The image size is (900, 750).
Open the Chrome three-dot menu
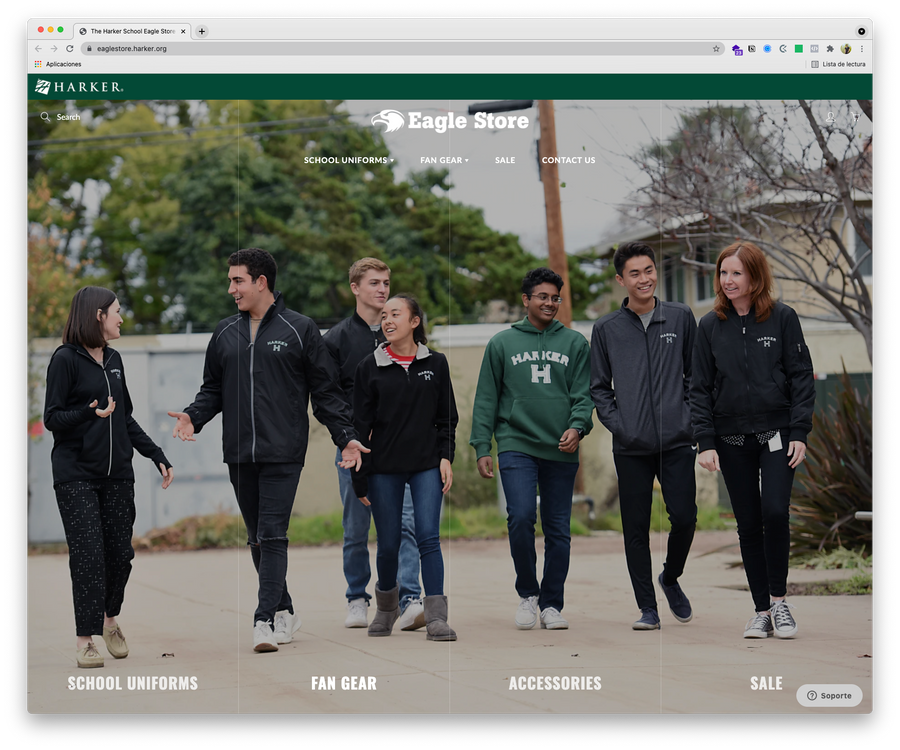pyautogui.click(x=862, y=49)
